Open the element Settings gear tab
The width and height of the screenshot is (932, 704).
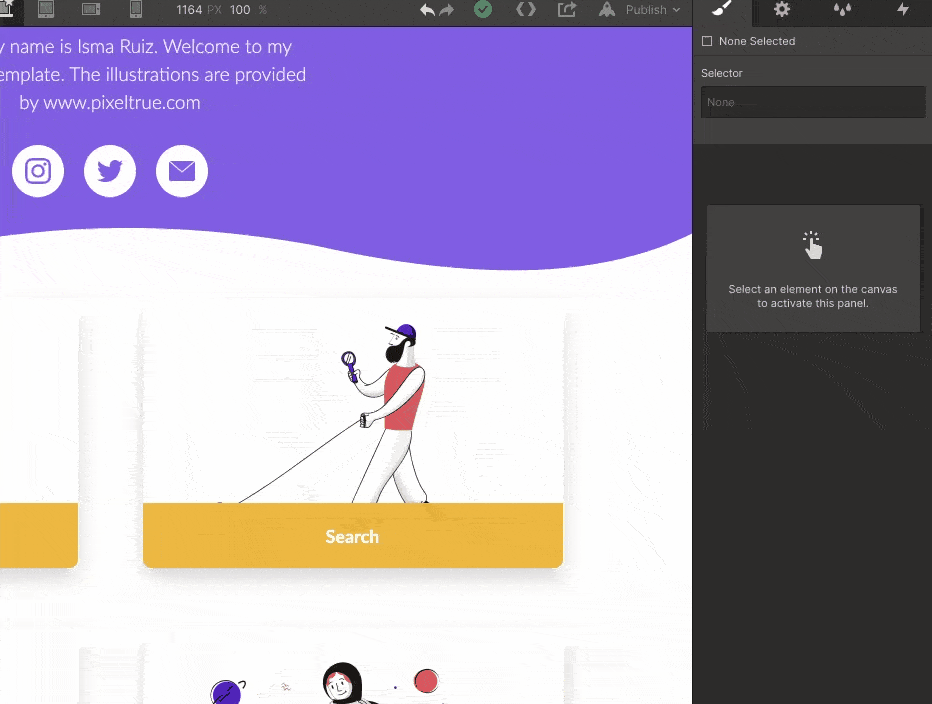782,10
